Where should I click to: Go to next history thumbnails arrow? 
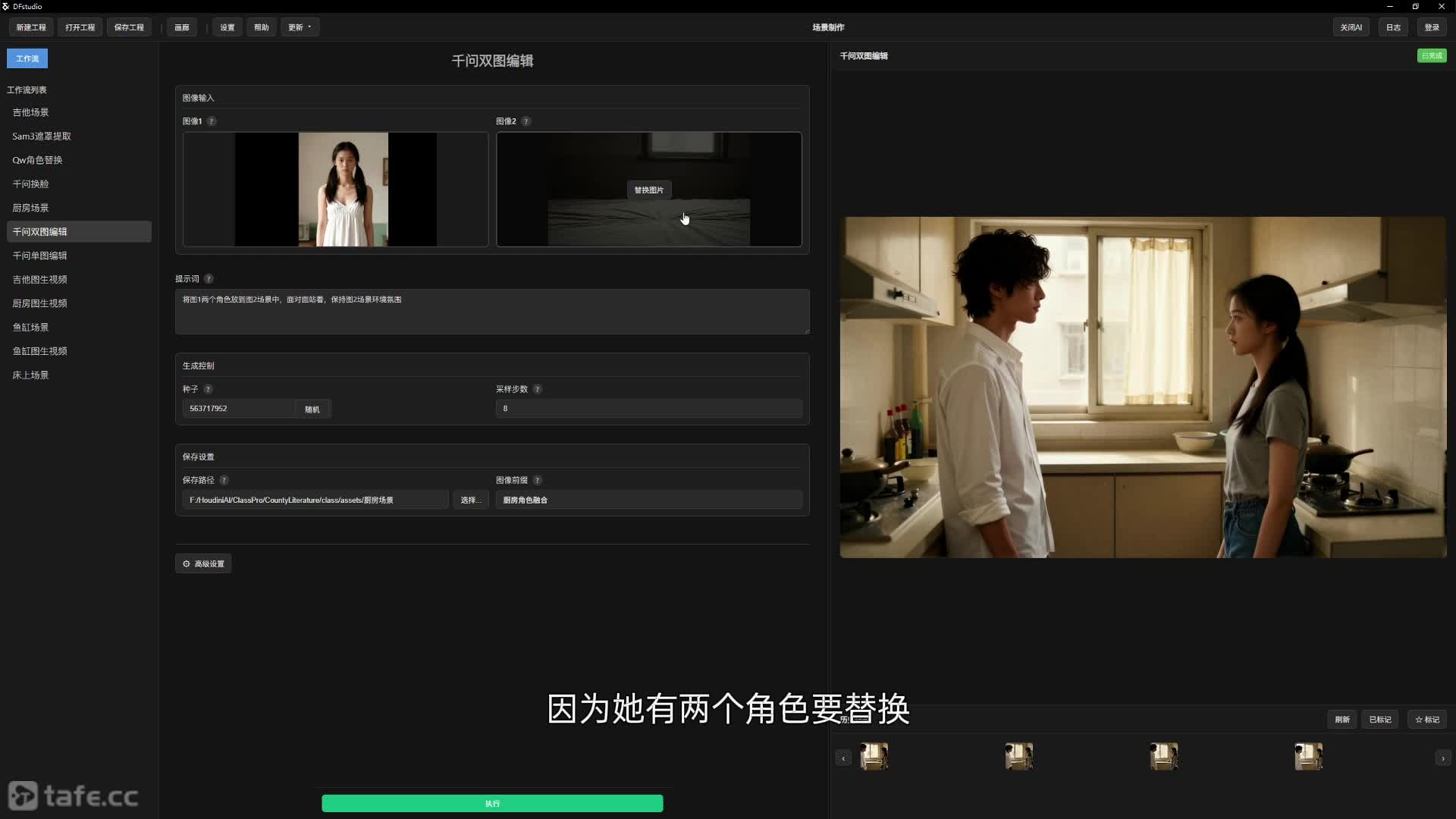1442,758
